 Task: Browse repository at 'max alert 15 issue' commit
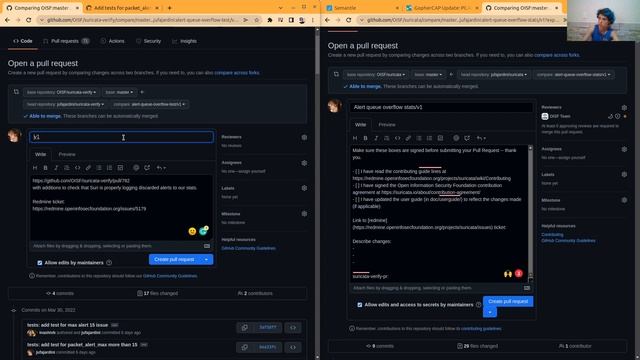coord(293,327)
